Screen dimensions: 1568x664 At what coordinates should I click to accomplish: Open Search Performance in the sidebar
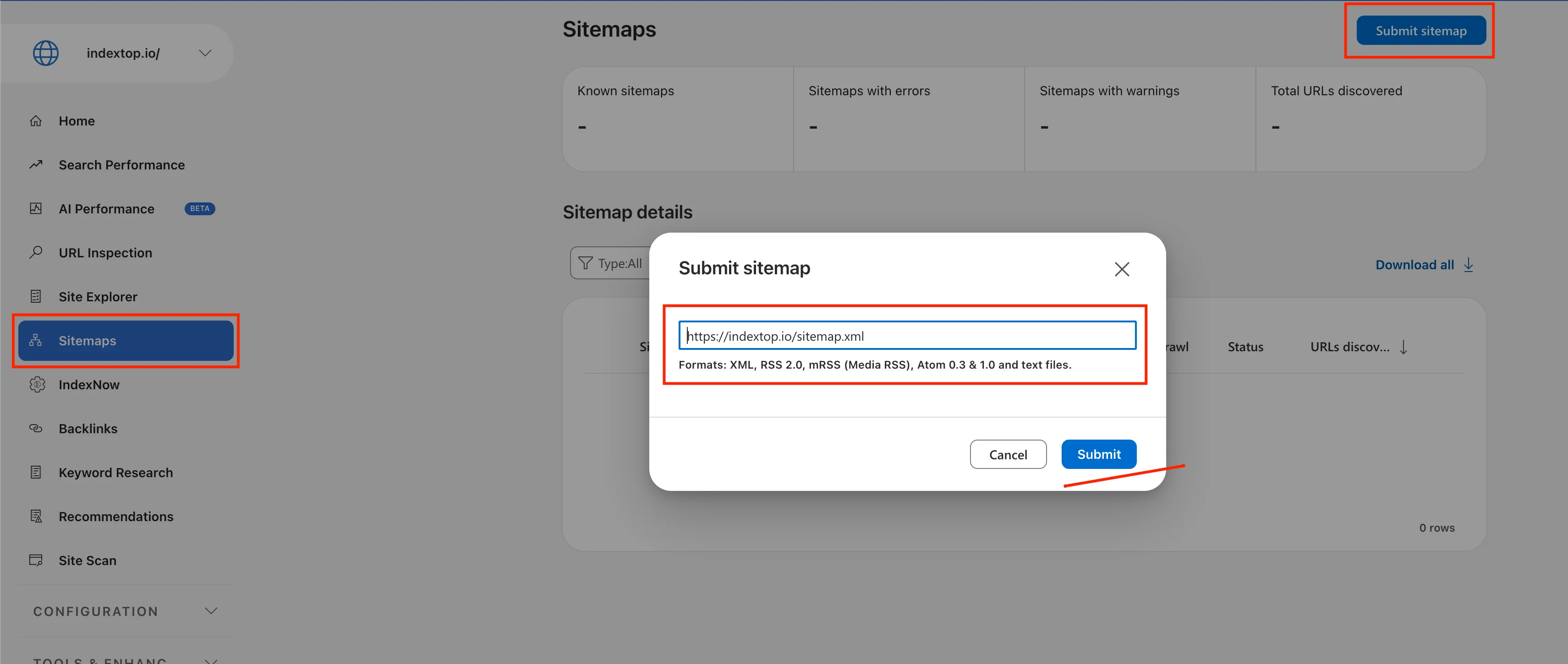coord(122,165)
